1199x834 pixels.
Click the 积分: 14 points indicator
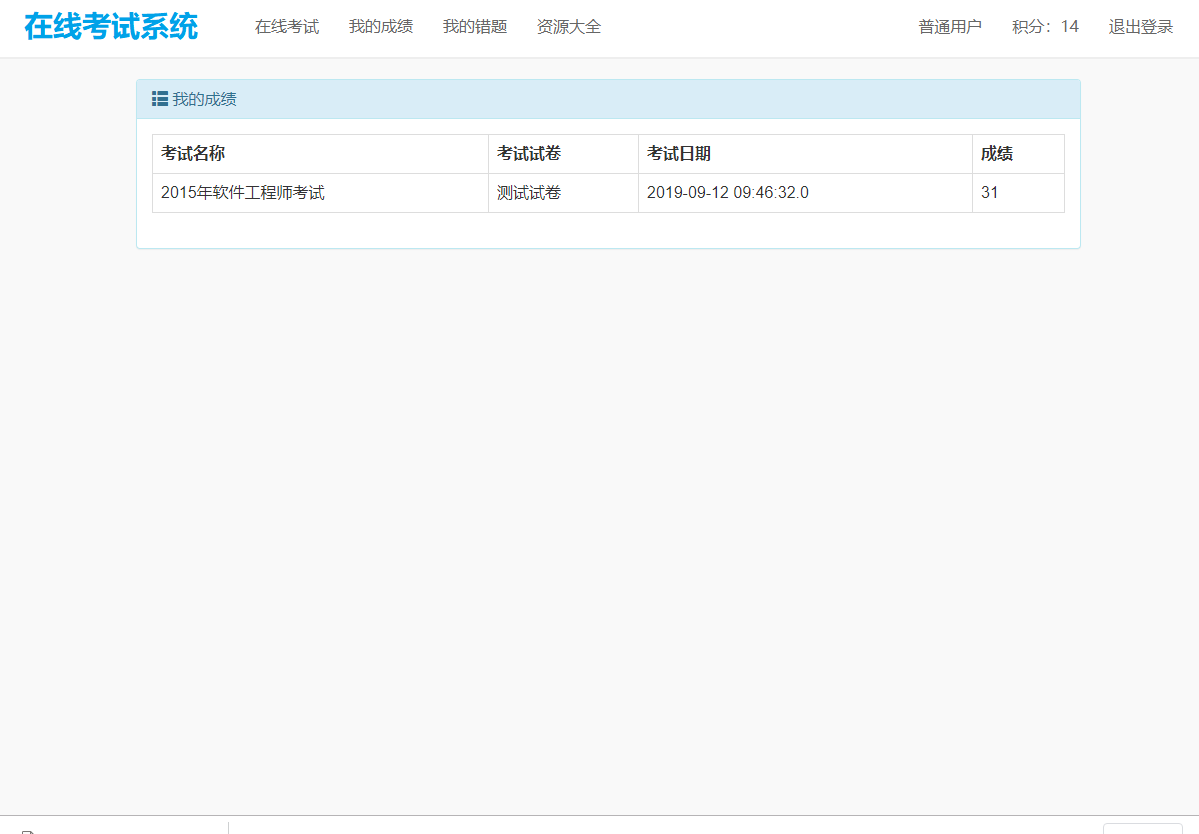pyautogui.click(x=1045, y=27)
